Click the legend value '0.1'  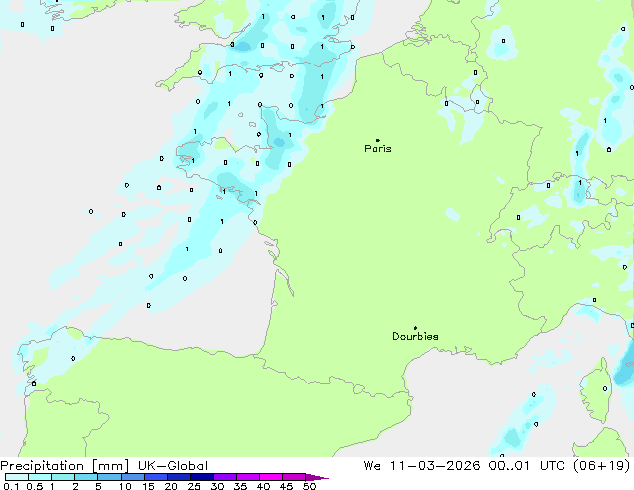(11, 486)
